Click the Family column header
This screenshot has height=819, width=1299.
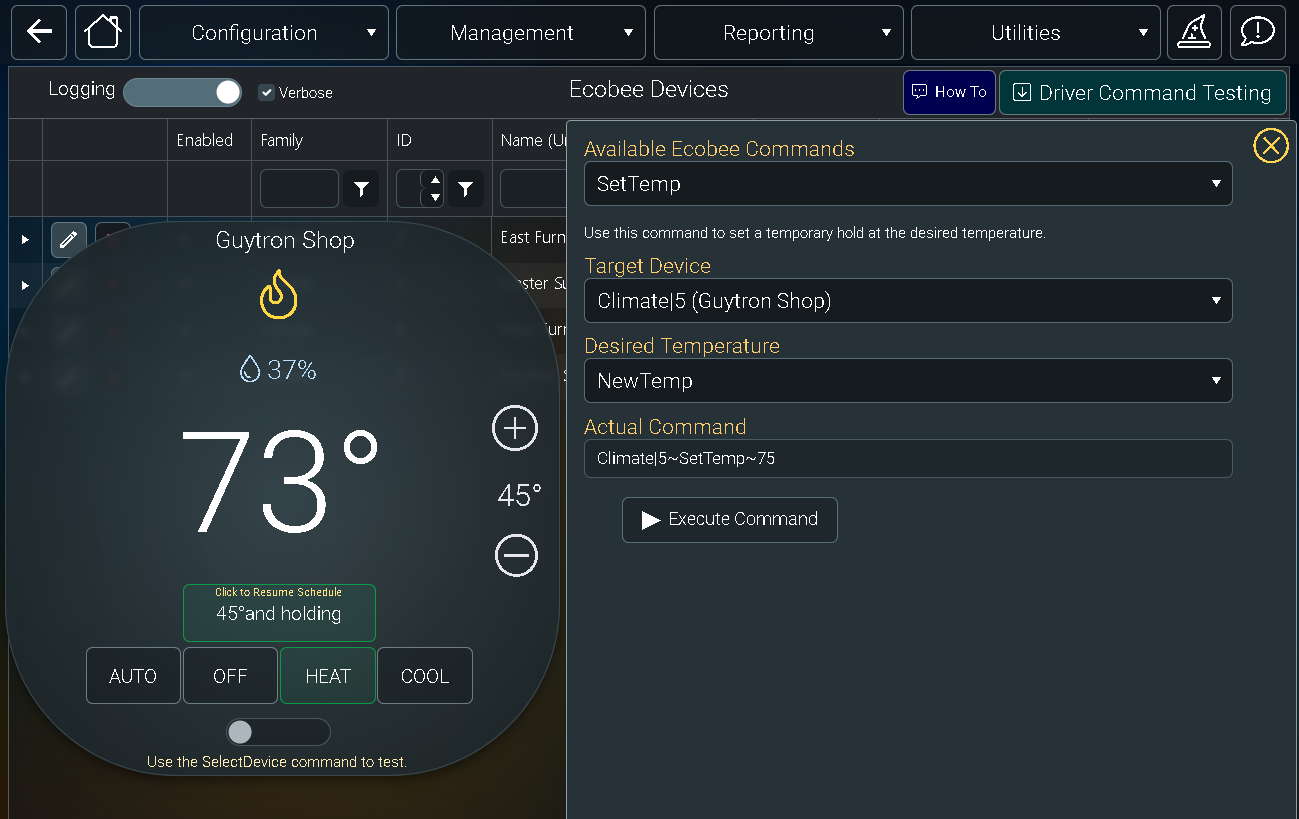(x=282, y=140)
